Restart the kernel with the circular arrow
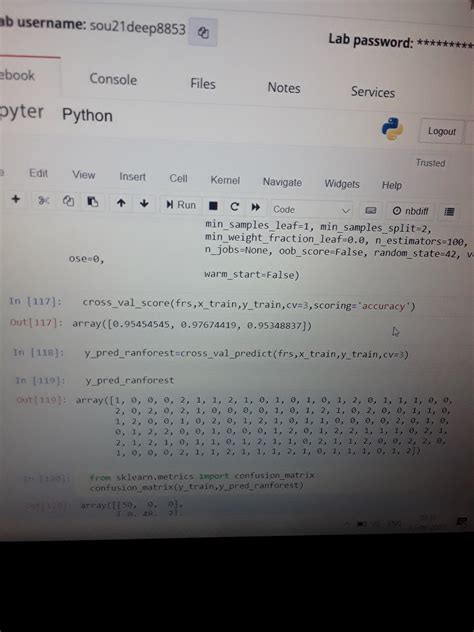The image size is (474, 632). 235,207
